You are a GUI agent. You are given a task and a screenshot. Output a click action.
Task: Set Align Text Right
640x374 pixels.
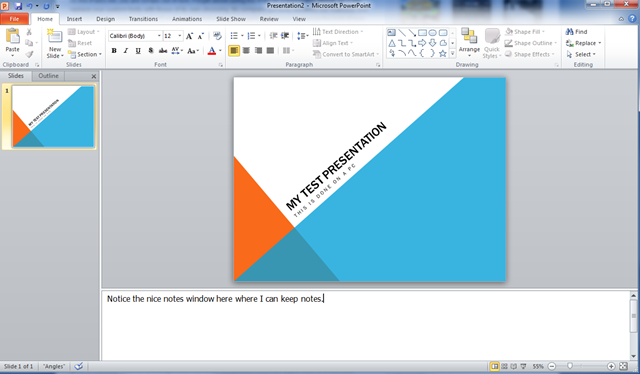(258, 51)
